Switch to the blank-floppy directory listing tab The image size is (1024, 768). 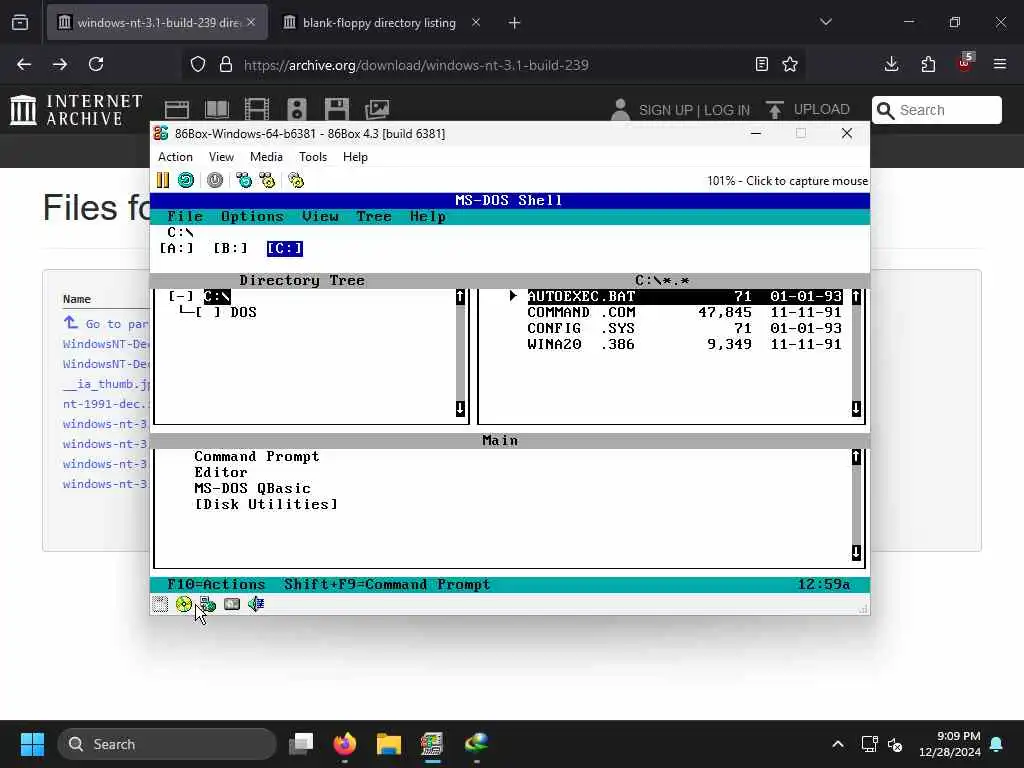[x=379, y=23]
